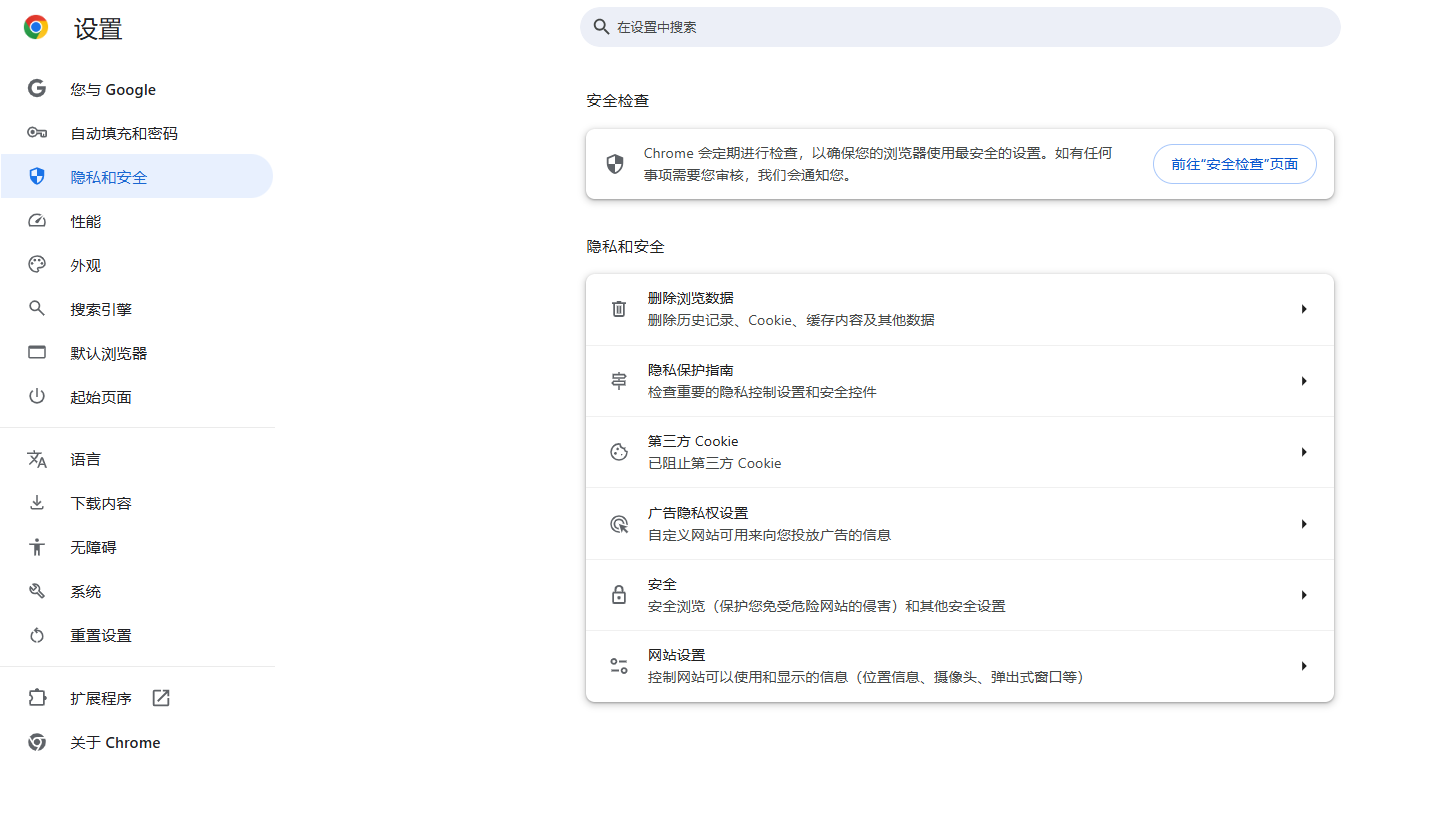1441x840 pixels.
Task: Click the Google G icon in sidebar
Action: (x=37, y=89)
